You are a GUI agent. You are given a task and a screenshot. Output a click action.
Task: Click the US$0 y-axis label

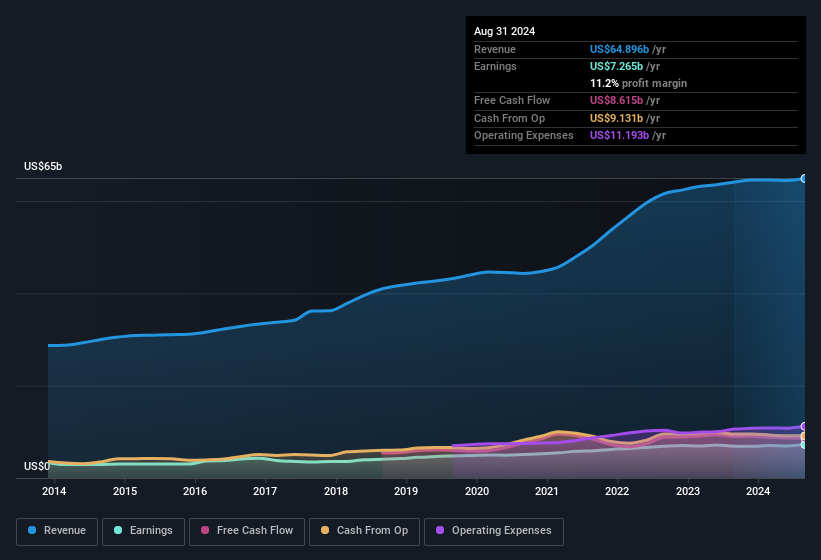coord(37,466)
